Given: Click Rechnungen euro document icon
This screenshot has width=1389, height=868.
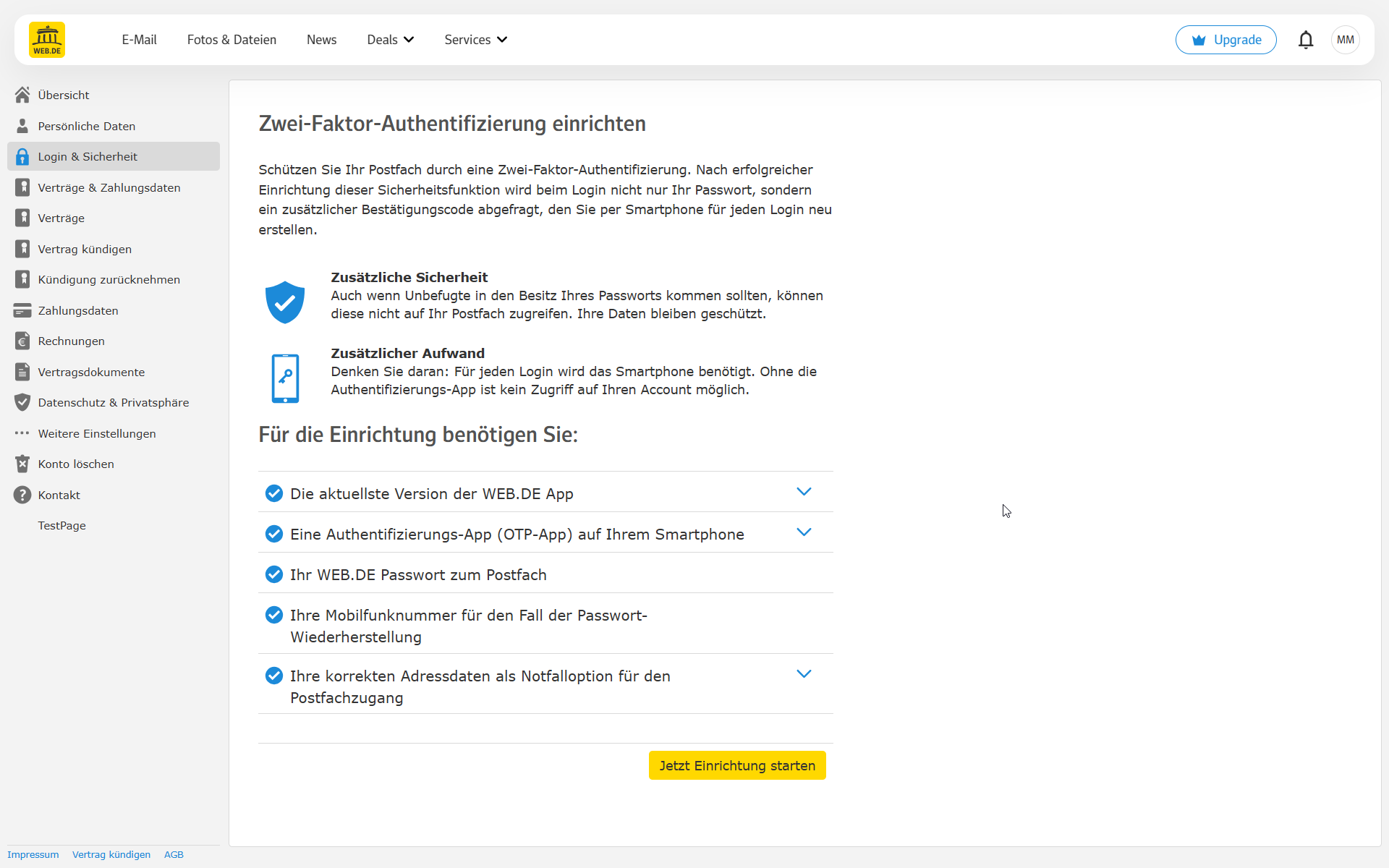Looking at the screenshot, I should 22,341.
